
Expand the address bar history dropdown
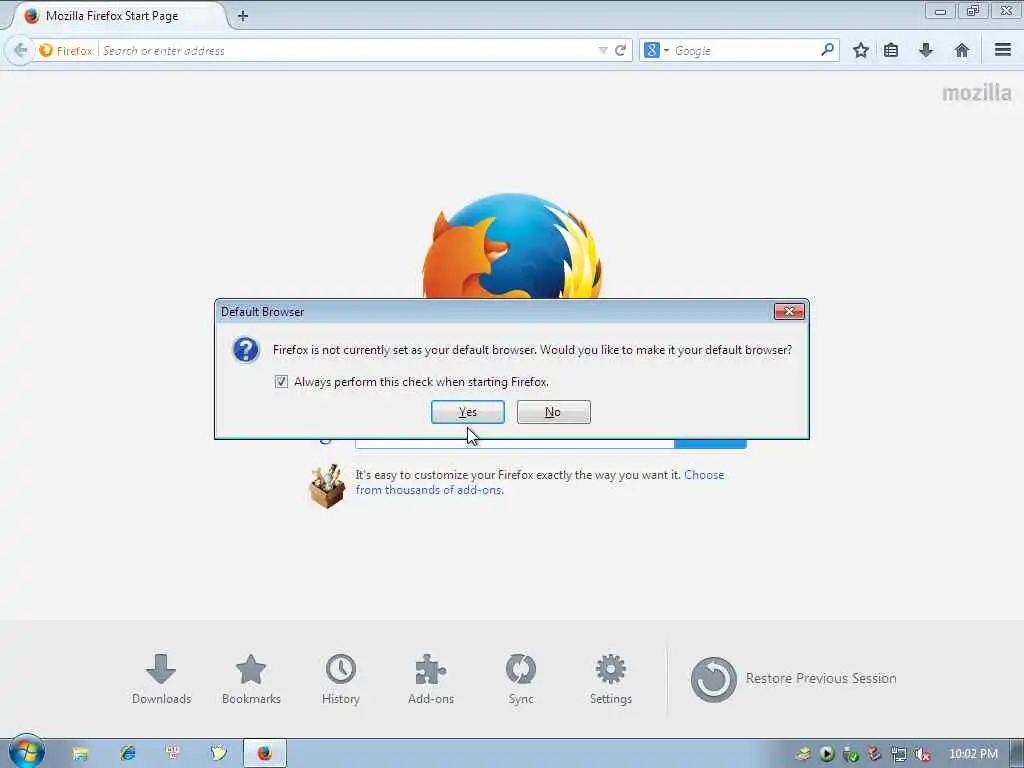pos(602,50)
